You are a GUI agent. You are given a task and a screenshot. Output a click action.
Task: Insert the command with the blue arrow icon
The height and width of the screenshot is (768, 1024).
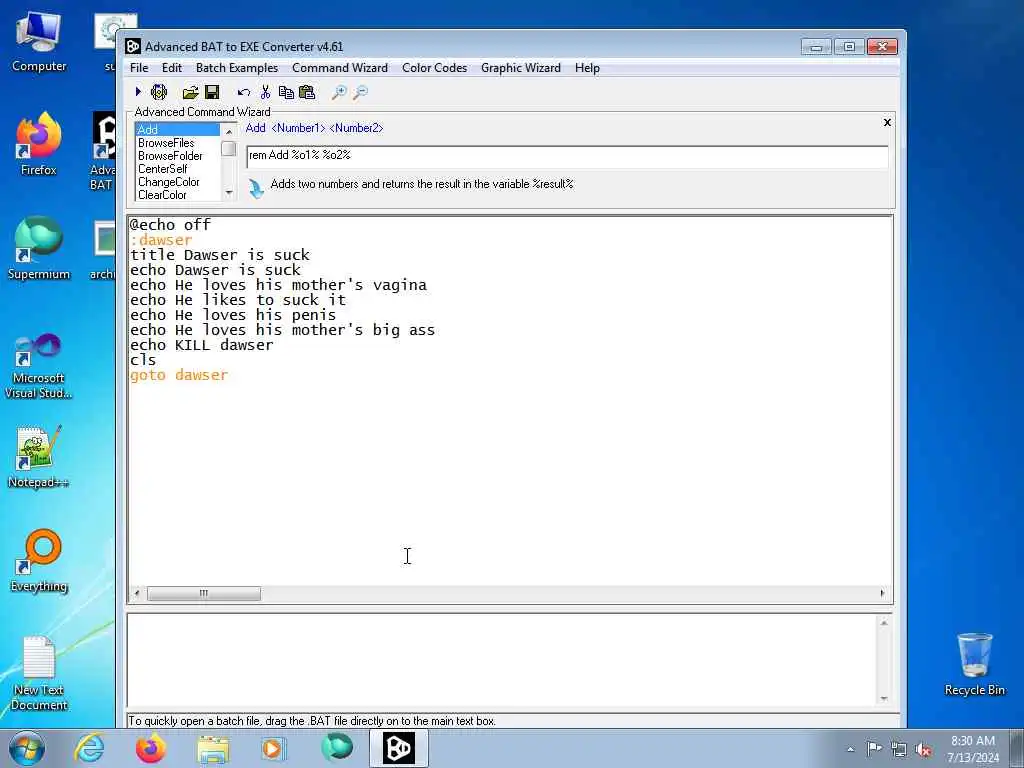coord(256,188)
